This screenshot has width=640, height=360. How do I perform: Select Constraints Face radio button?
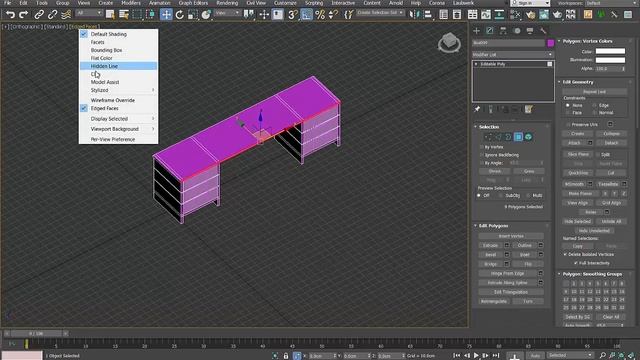[567, 113]
